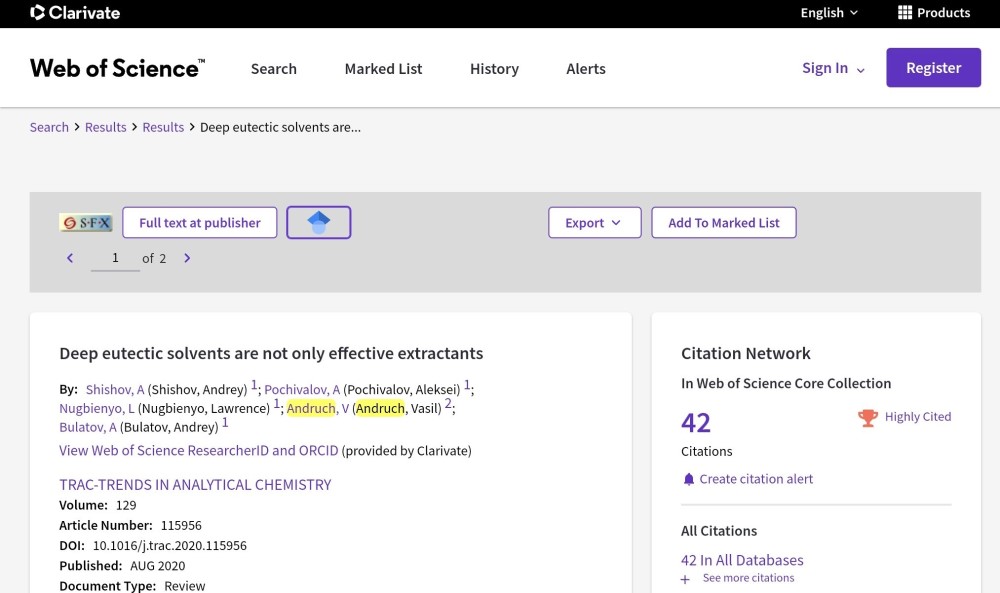Click the Web of Science logo
Image resolution: width=1000 pixels, height=593 pixels.
coord(117,68)
